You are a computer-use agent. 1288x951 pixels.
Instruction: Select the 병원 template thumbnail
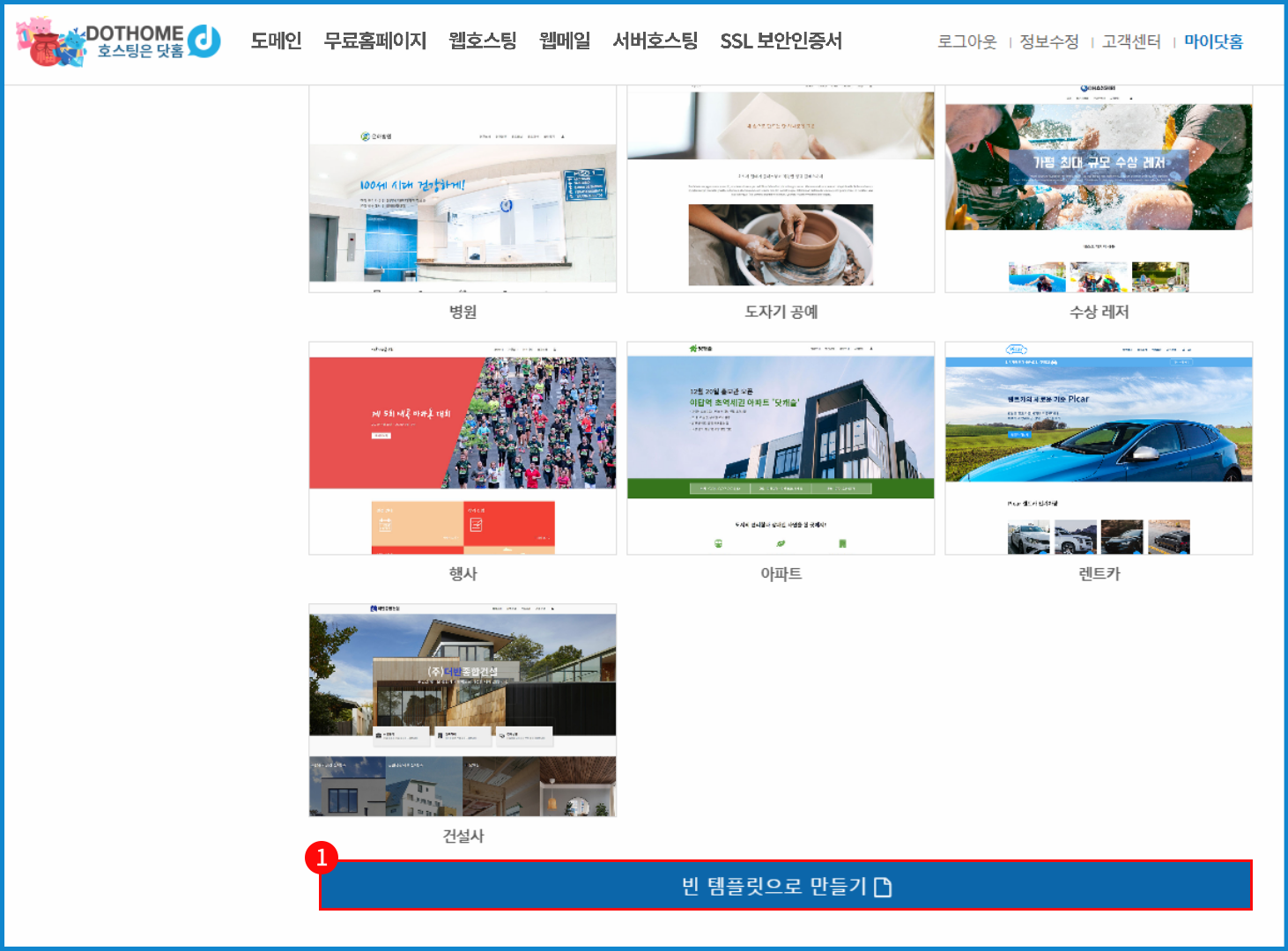coord(463,189)
